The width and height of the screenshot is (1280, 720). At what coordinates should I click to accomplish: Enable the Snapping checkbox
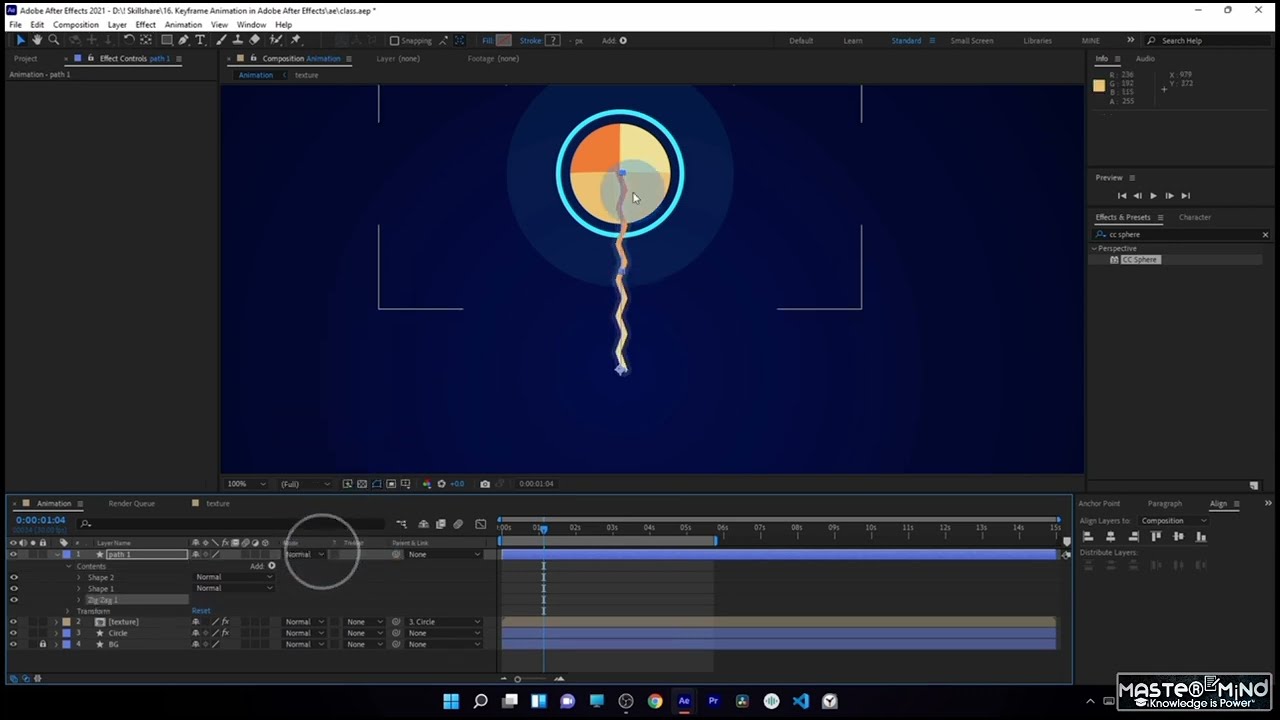coord(394,41)
